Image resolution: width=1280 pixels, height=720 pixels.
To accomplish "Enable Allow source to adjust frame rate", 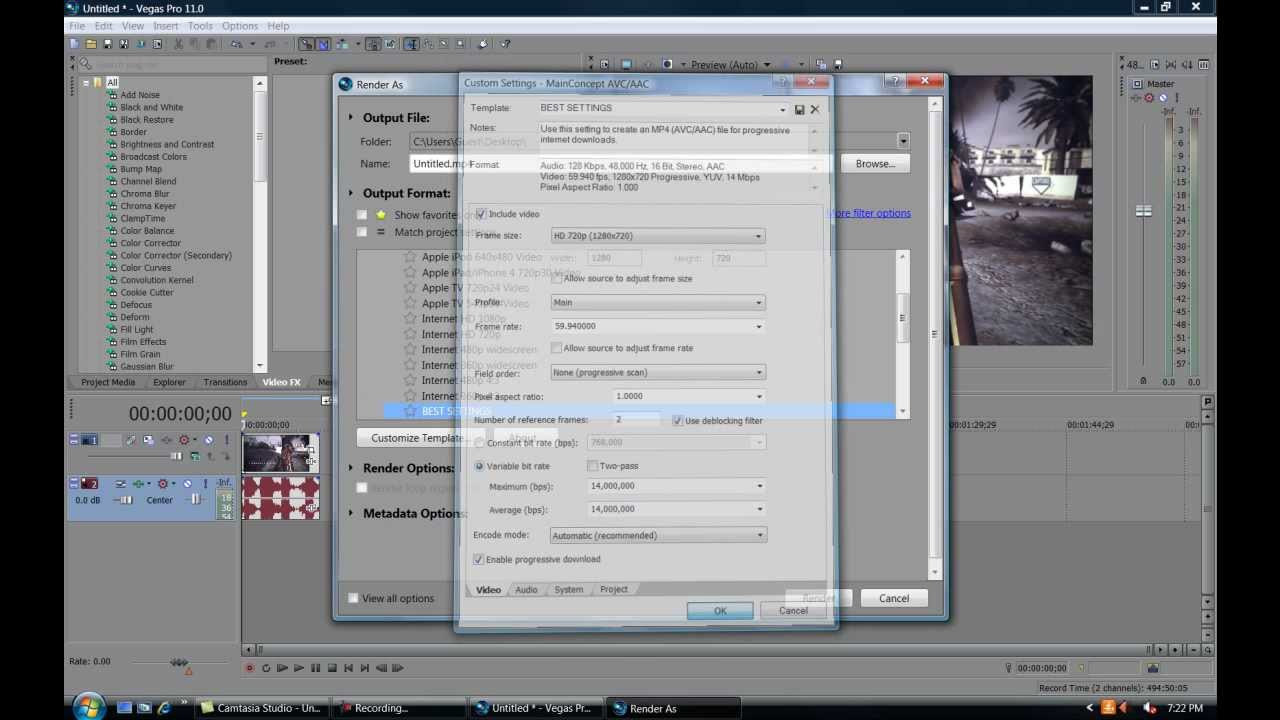I will point(557,348).
